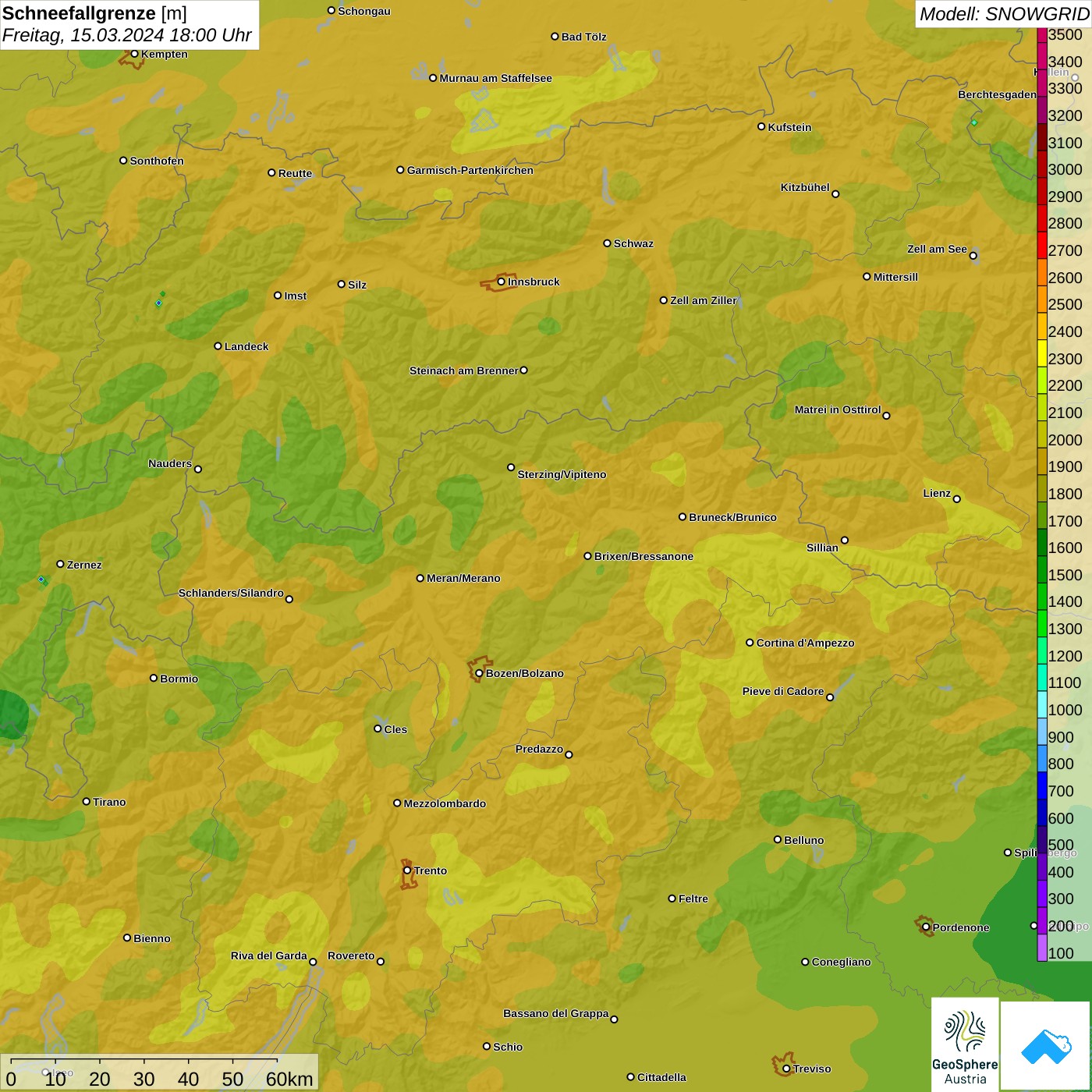Click the 'Mezzolombardo' label
The image size is (1092, 1092).
pos(445,803)
